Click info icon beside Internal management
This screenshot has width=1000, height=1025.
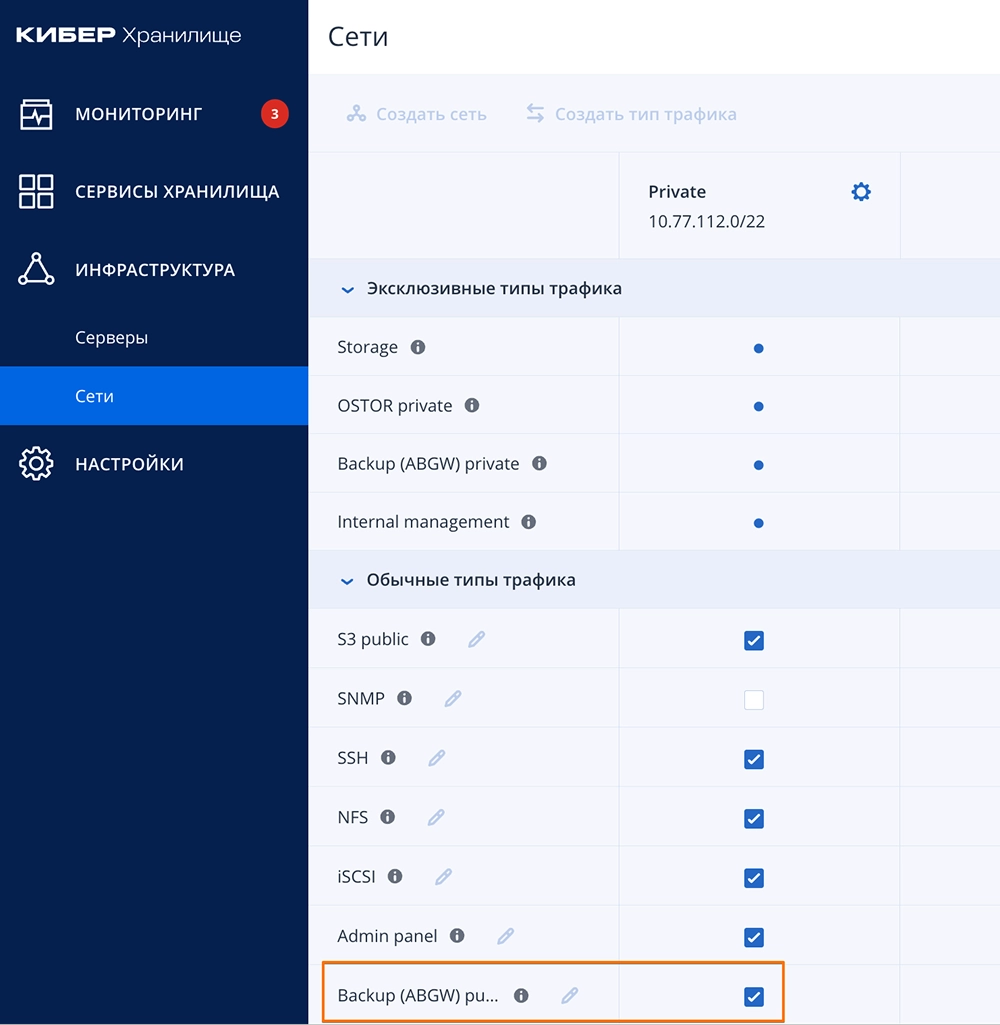[529, 522]
